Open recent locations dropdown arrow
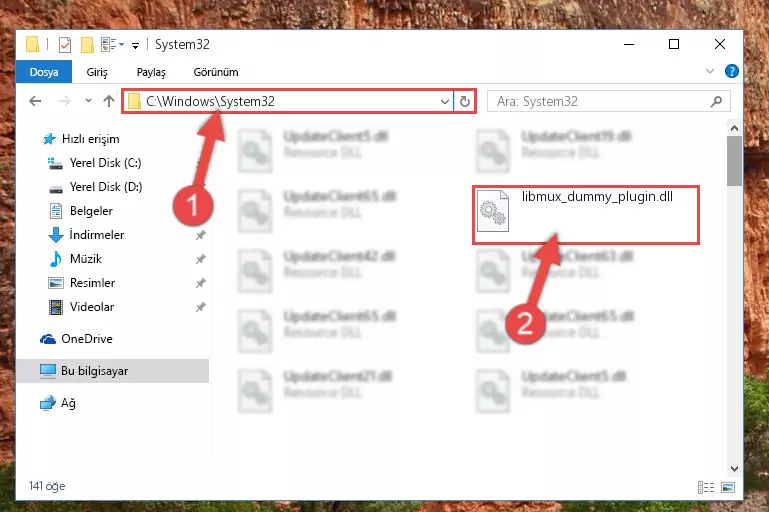 [88, 101]
